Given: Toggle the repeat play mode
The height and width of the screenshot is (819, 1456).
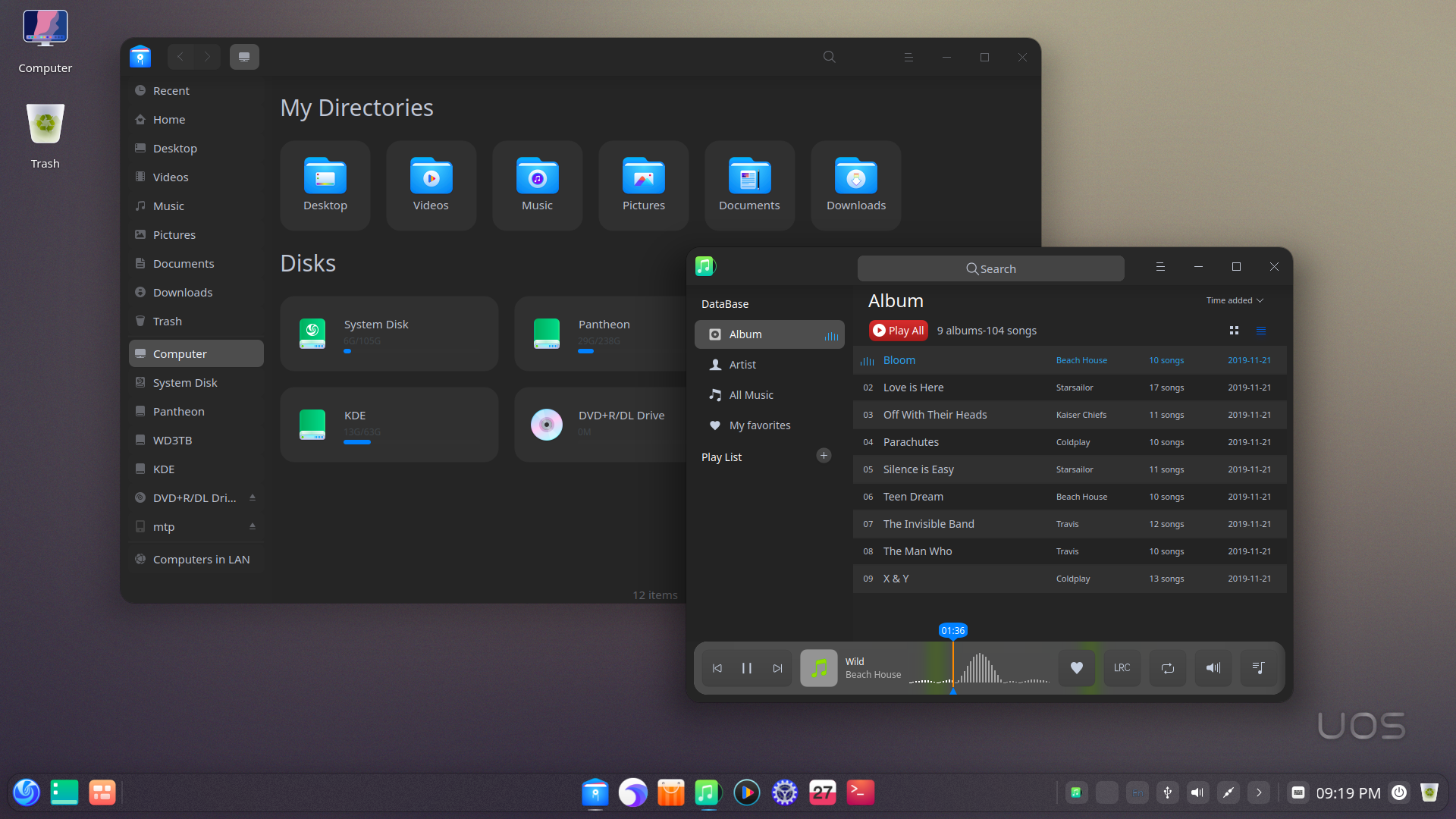Looking at the screenshot, I should click(x=1167, y=668).
